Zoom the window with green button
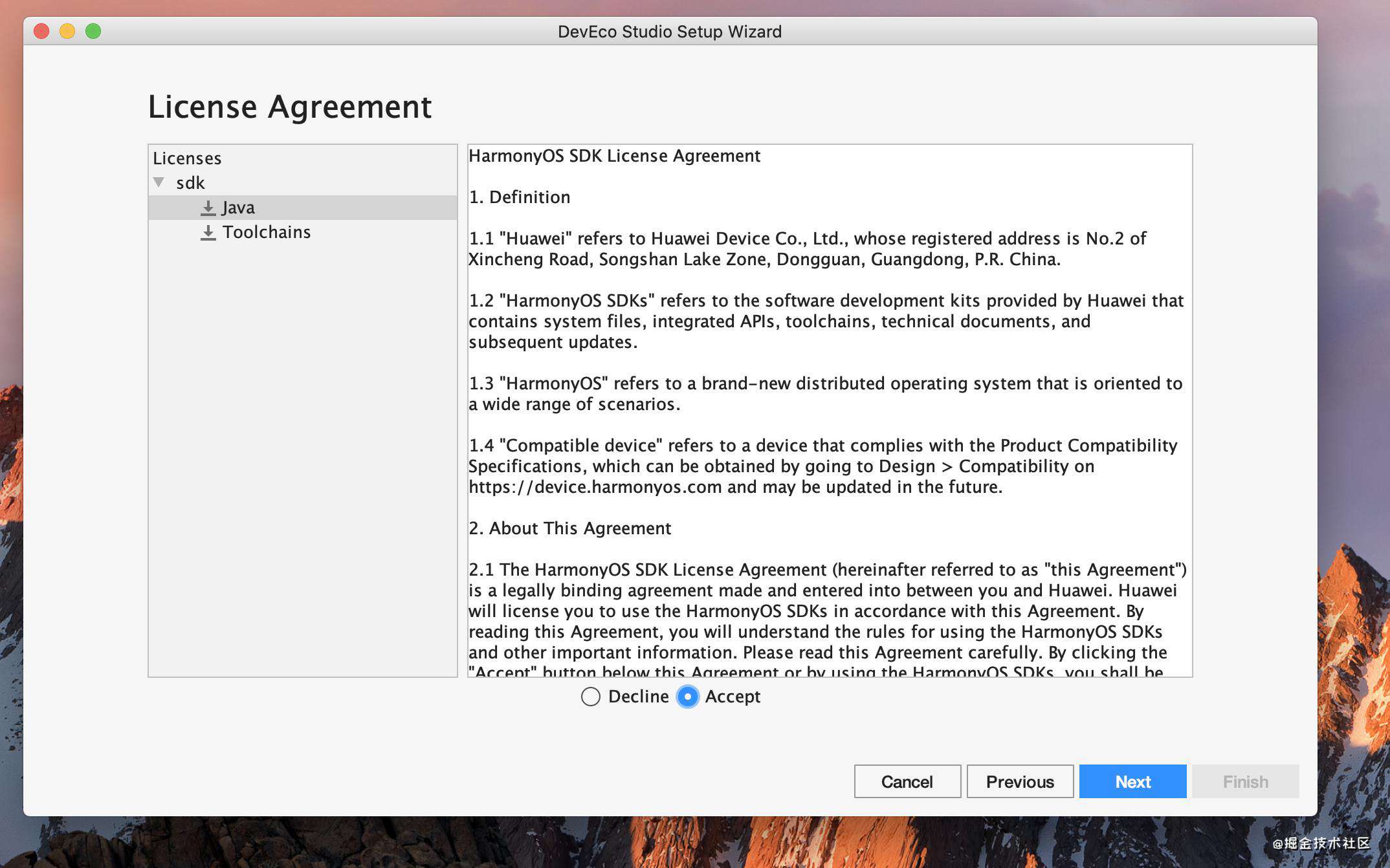Image resolution: width=1390 pixels, height=868 pixels. (93, 31)
